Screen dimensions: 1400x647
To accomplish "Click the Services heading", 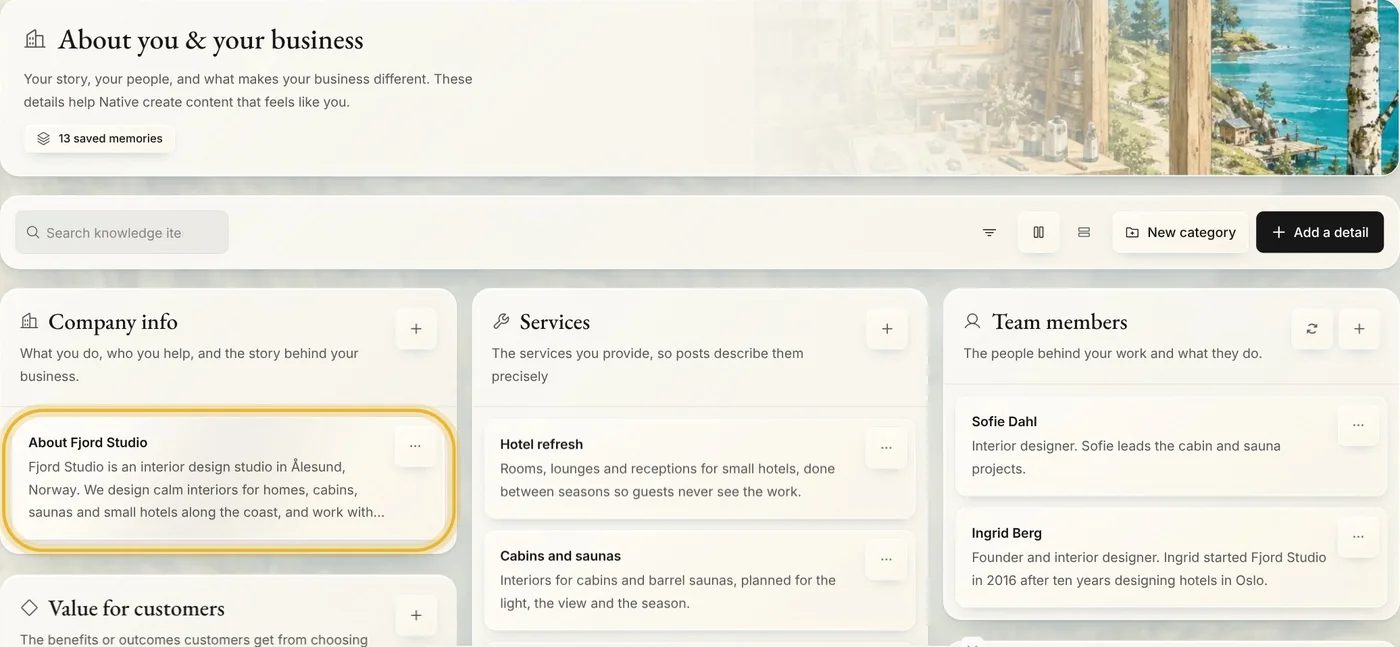I will [555, 322].
